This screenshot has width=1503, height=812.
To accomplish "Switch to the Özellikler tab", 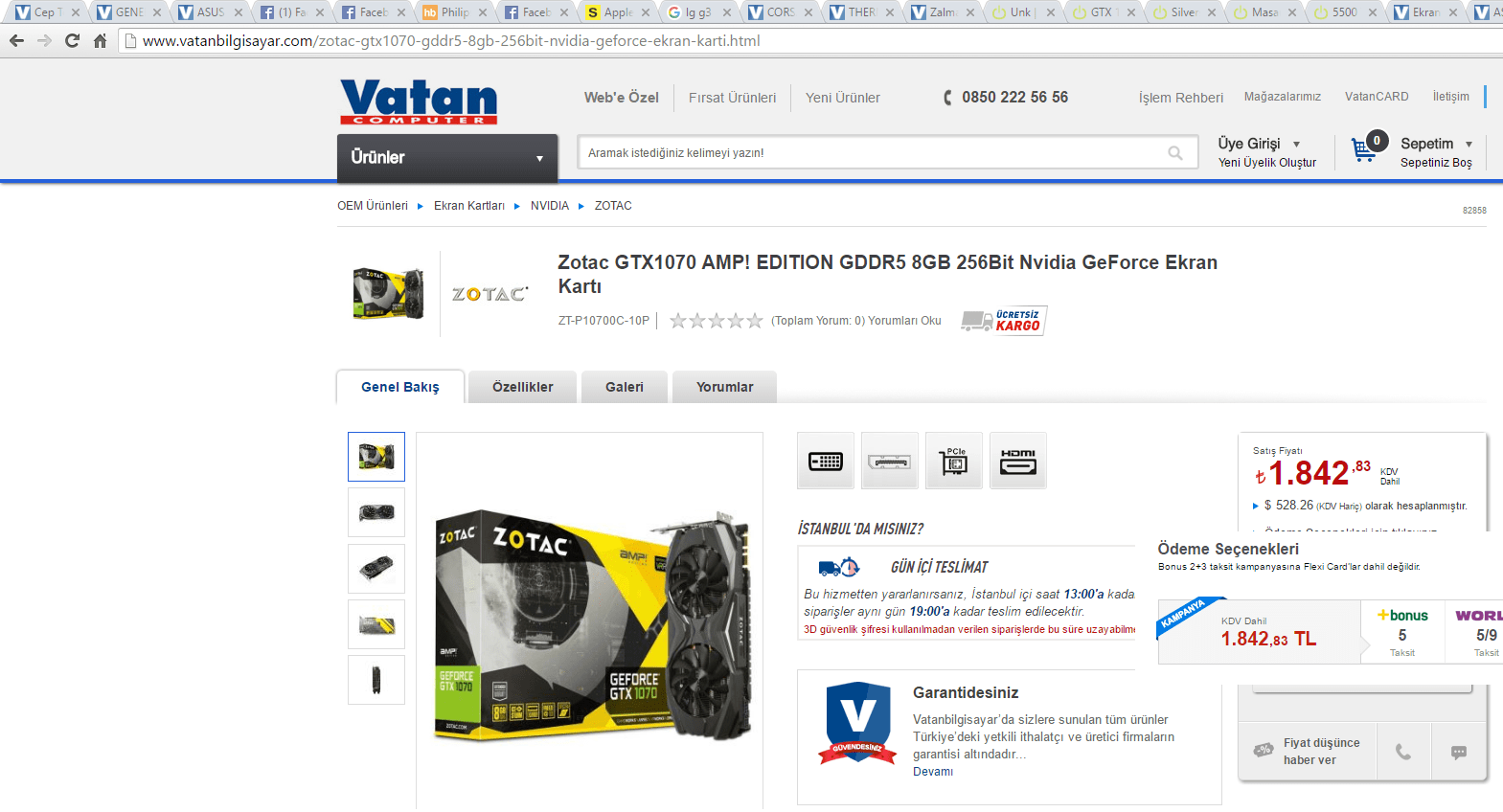I will pyautogui.click(x=523, y=387).
